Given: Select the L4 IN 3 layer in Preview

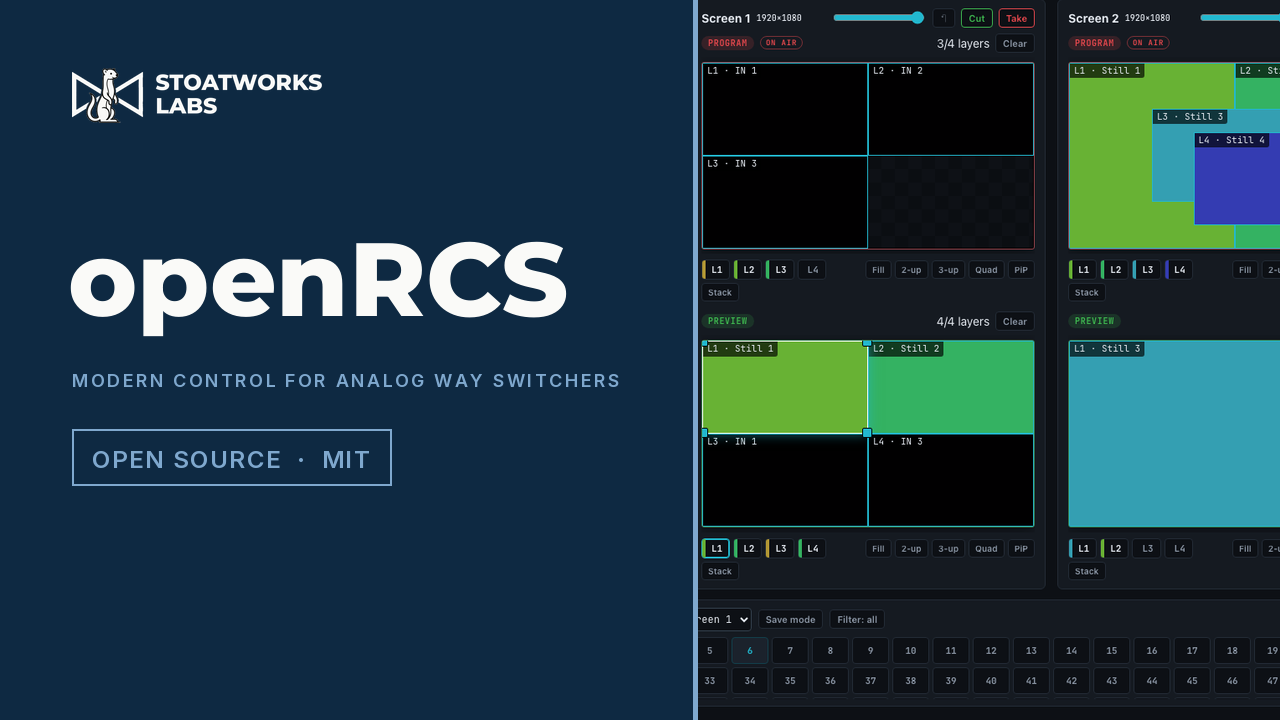Looking at the screenshot, I should click(951, 480).
